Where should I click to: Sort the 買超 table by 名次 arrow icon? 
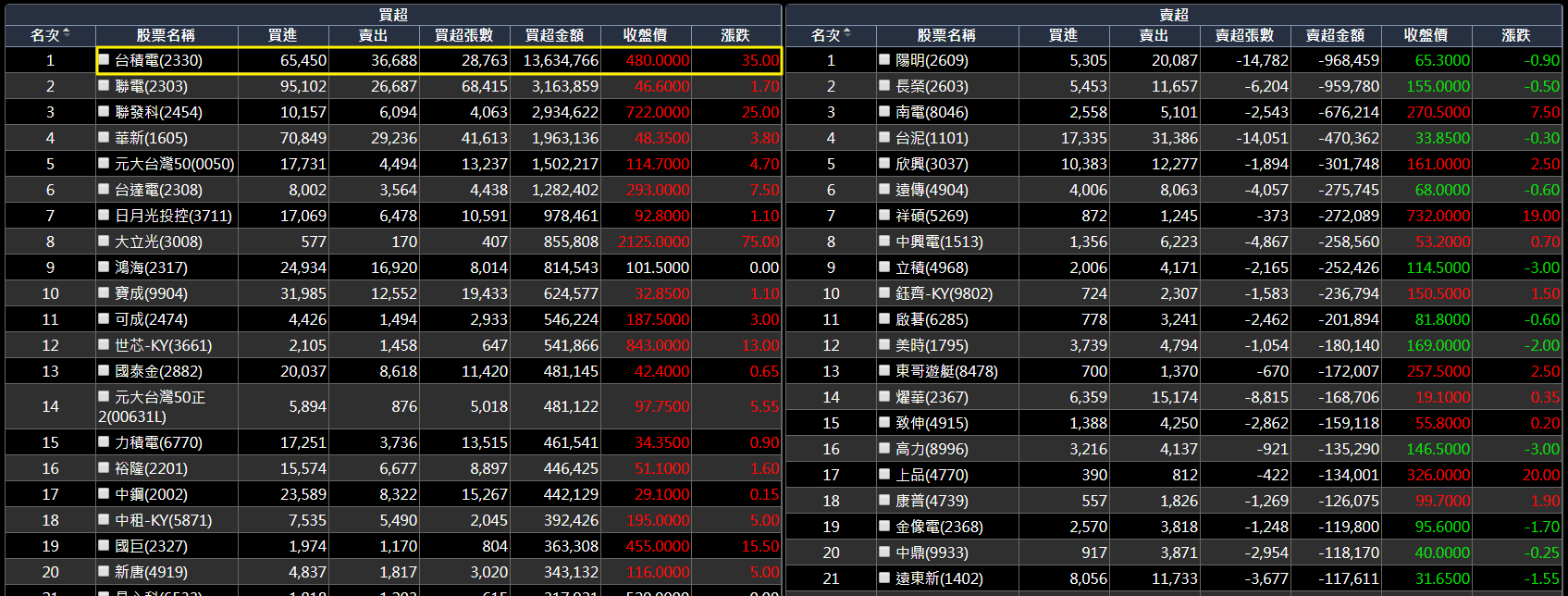(x=67, y=34)
